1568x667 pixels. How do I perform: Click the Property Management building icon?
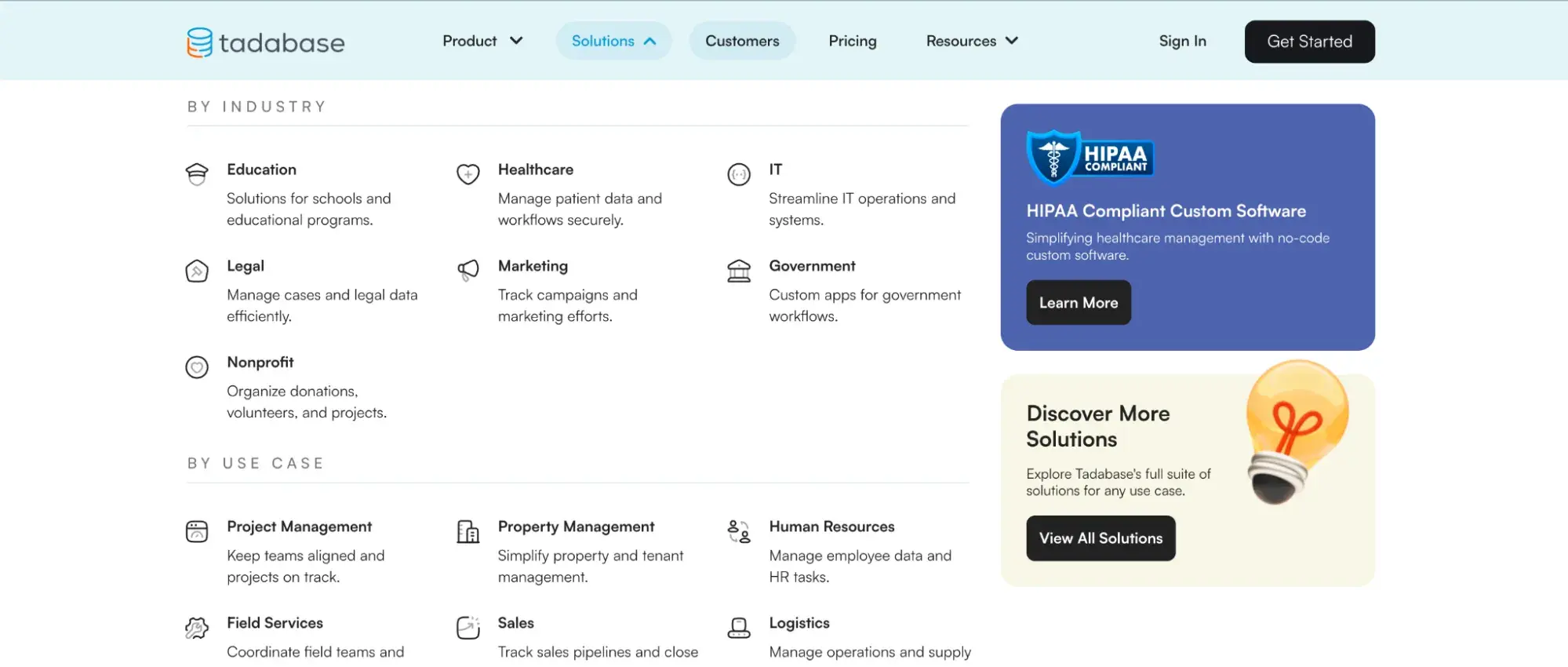(x=468, y=531)
